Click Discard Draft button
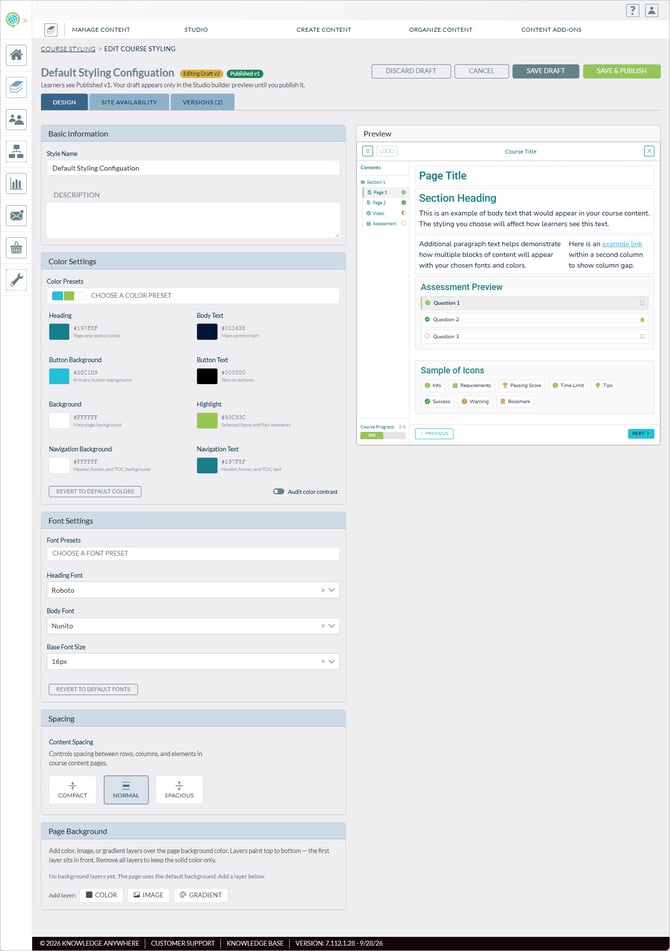The width and height of the screenshot is (670, 951). click(411, 71)
